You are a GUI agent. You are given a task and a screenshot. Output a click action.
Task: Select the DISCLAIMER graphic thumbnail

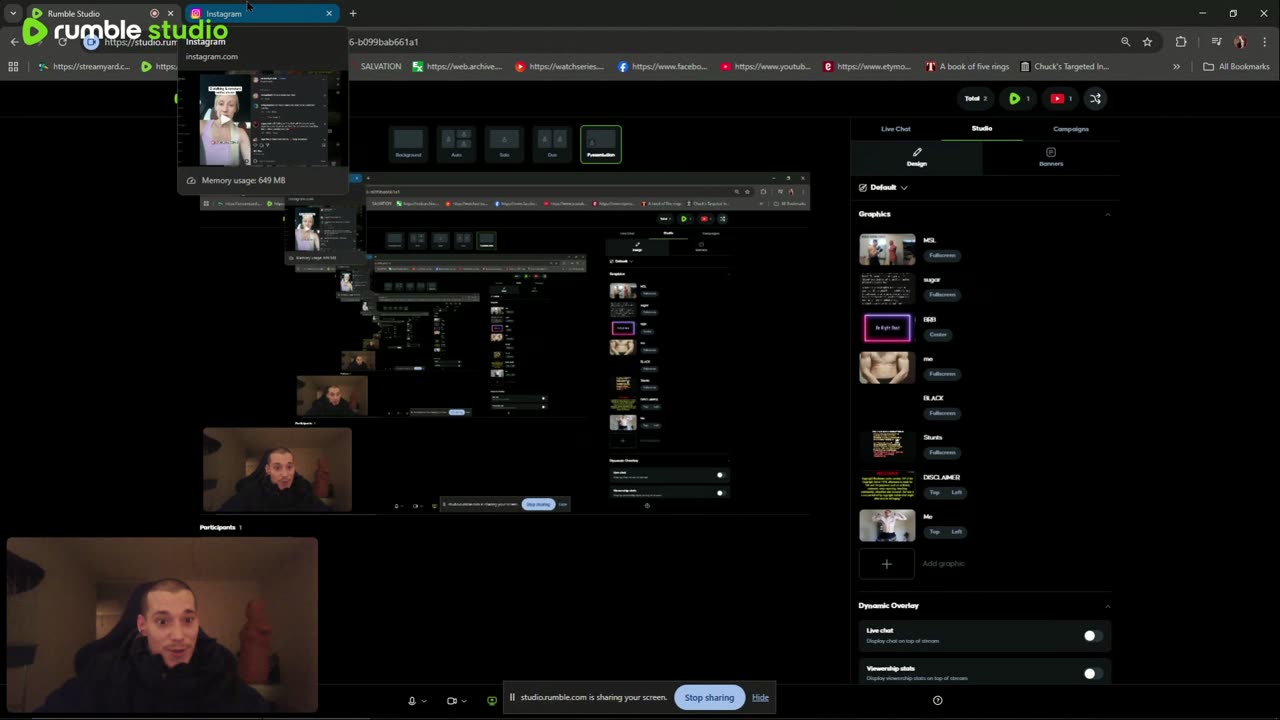tap(887, 485)
